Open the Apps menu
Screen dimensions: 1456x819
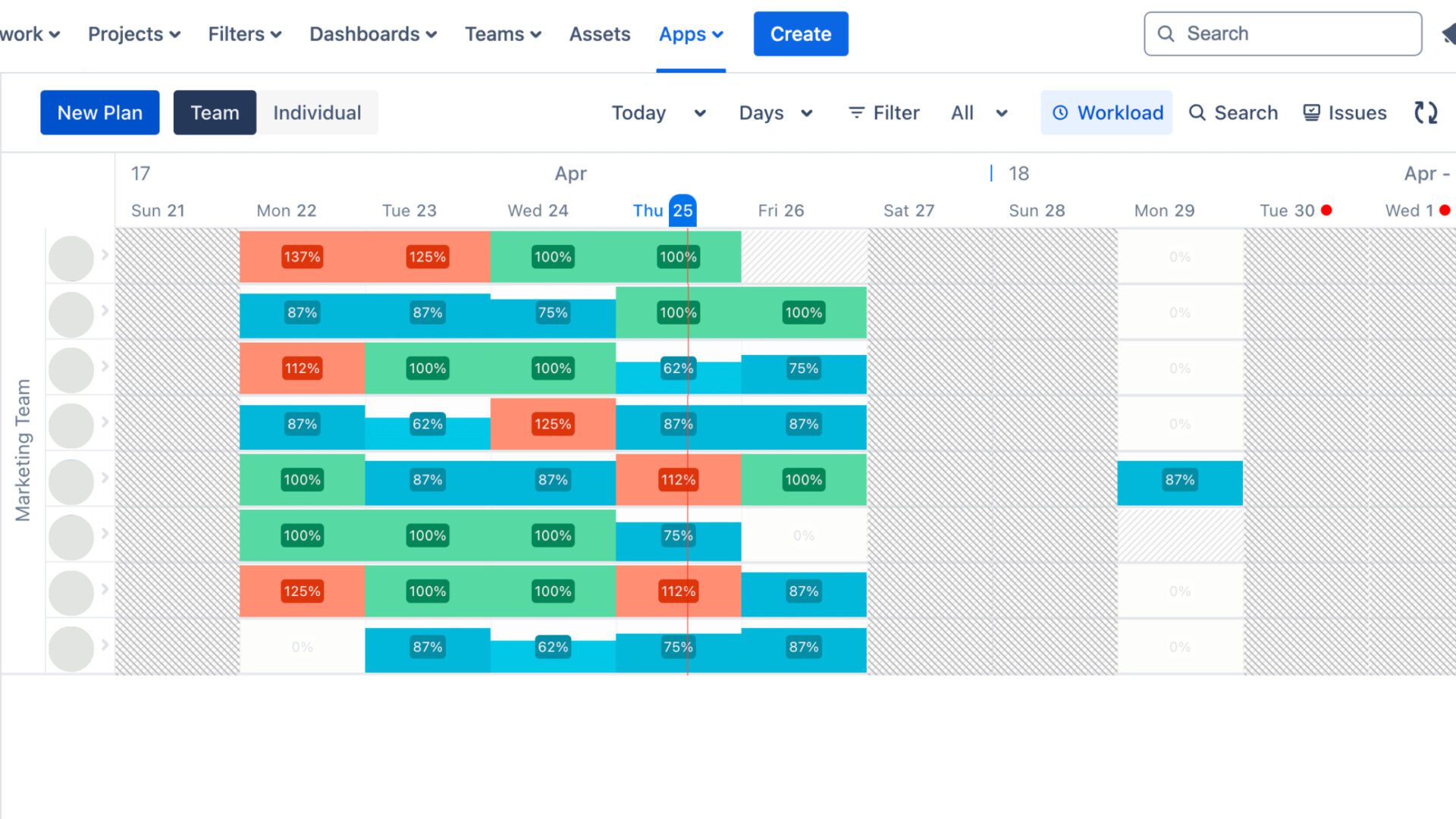click(x=689, y=33)
